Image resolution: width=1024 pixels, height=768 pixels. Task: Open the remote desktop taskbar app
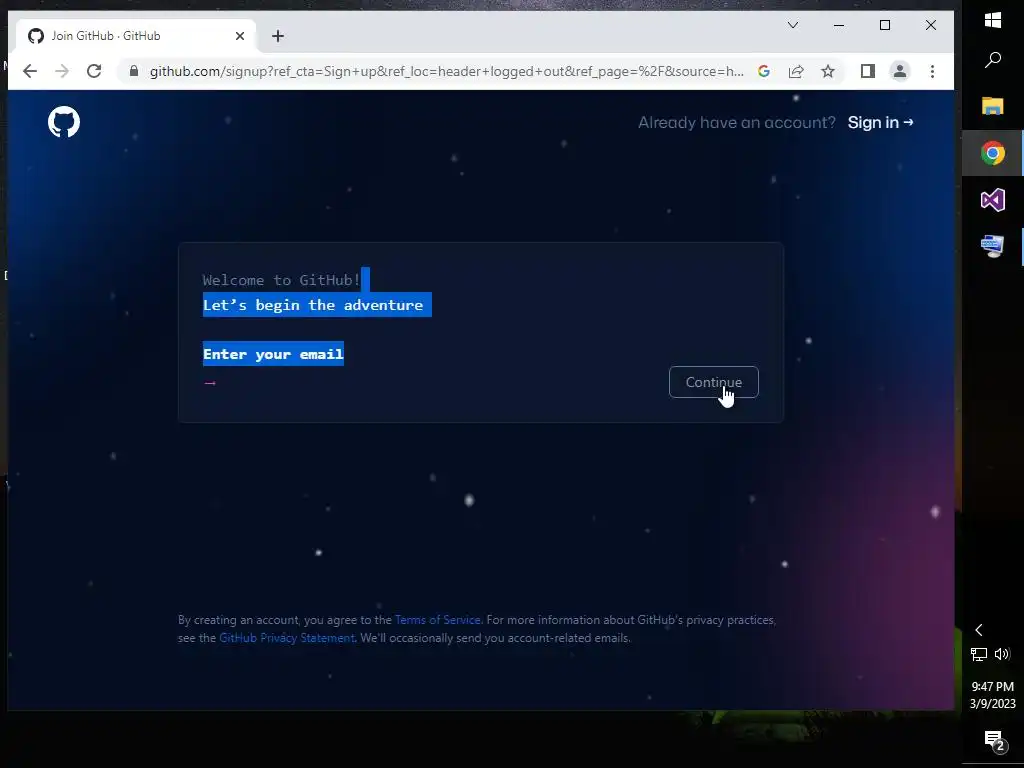(993, 246)
